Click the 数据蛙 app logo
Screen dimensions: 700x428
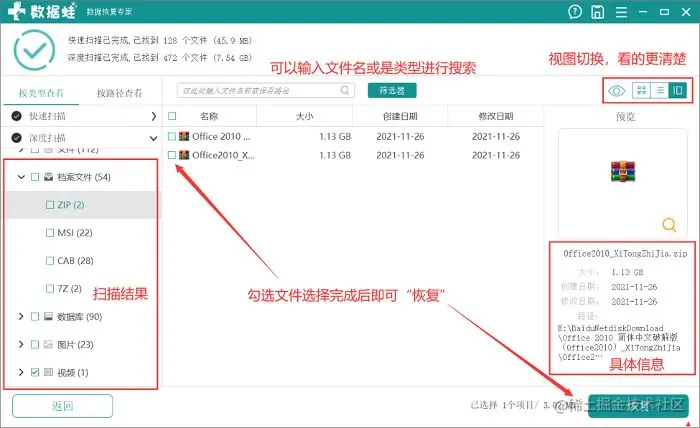click(42, 11)
